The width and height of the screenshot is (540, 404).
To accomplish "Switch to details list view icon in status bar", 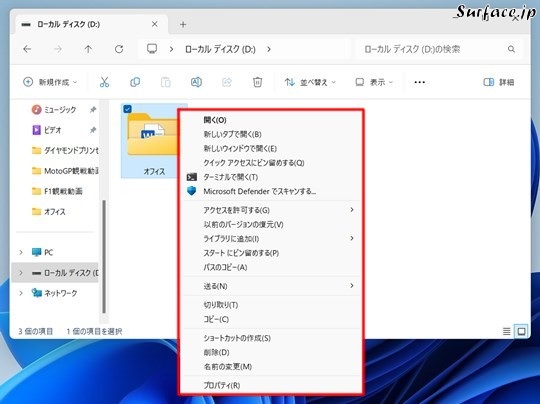I will pos(507,331).
